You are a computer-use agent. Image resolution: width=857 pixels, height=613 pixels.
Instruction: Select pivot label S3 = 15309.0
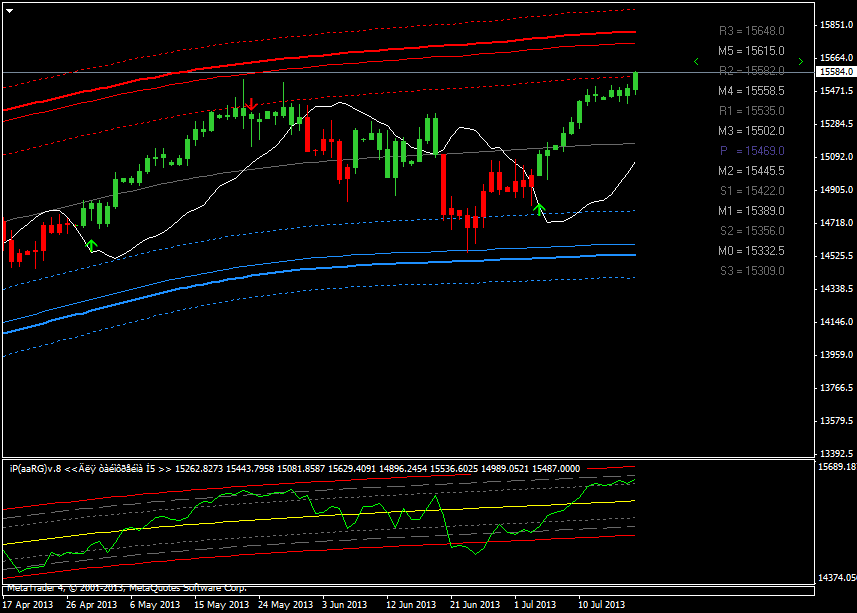pyautogui.click(x=752, y=271)
